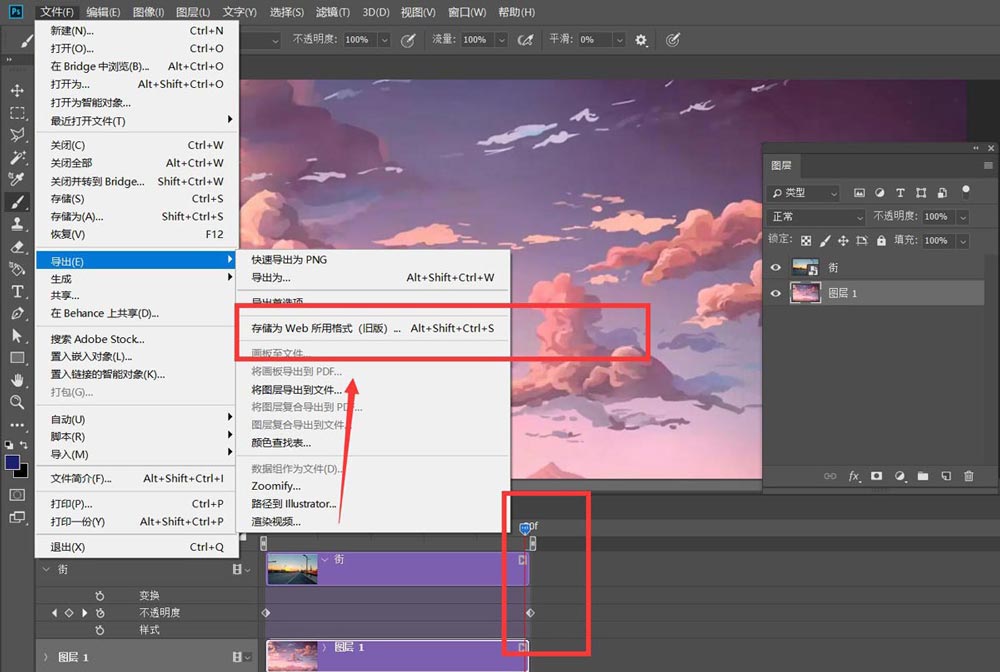Screen dimensions: 1000x672
Task: Create a new group folder icon
Action: [x=922, y=476]
